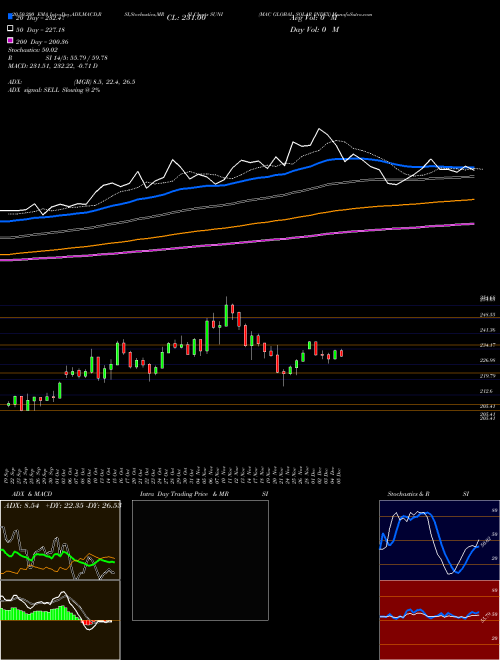Click the 'SI 14/3: 55.79 / 59.78' value
The width and height of the screenshot is (500, 660).
[77, 58]
